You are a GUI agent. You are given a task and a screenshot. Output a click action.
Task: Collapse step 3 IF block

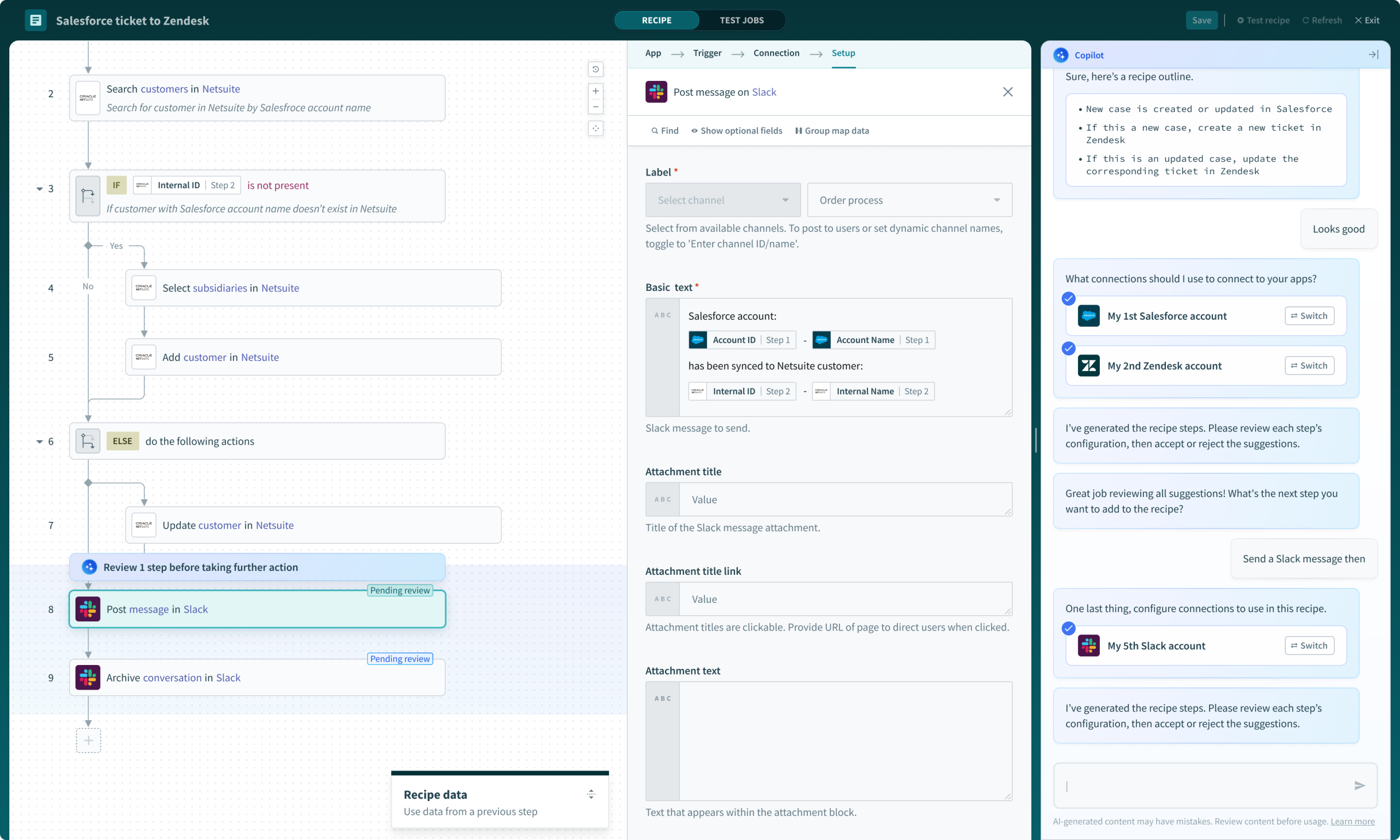point(39,189)
